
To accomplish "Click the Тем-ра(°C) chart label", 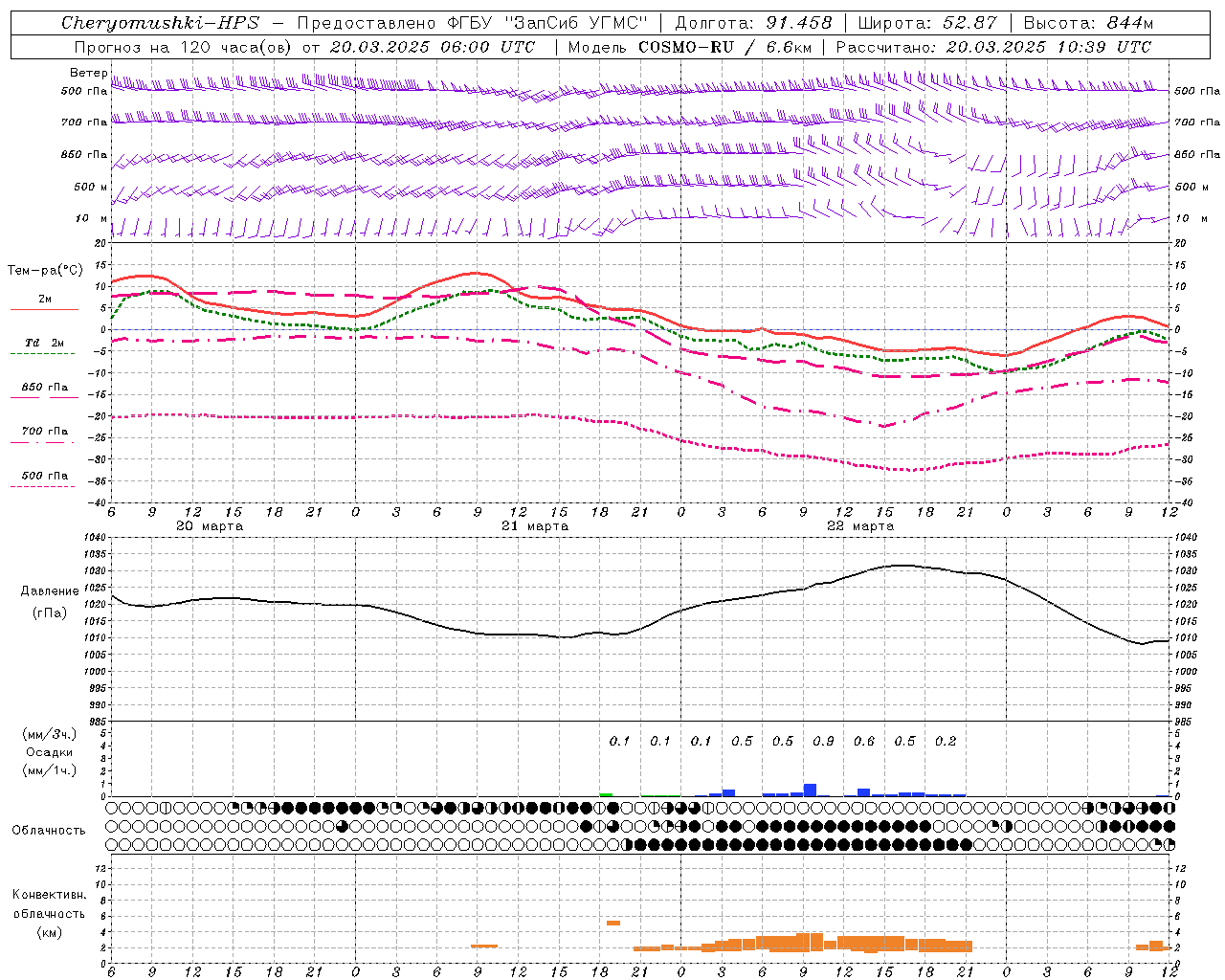I will pyautogui.click(x=45, y=271).
